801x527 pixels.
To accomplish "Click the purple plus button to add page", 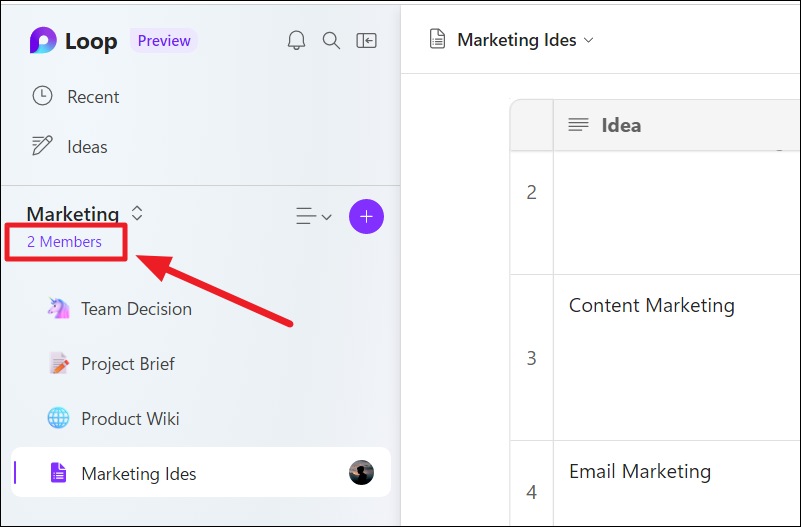I will tap(366, 217).
